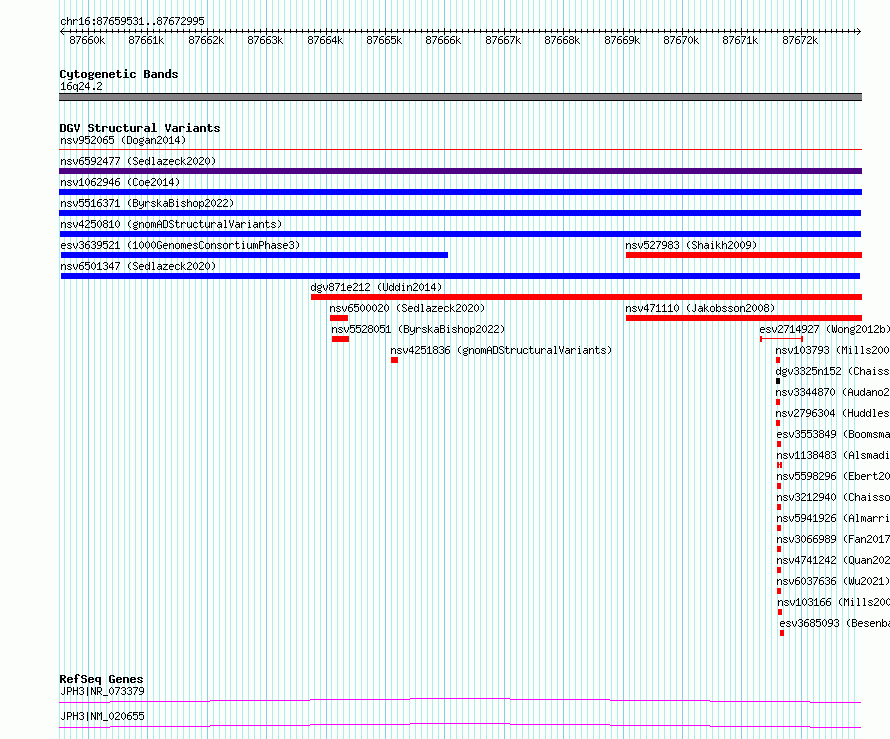Screen dimensions: 890x739
Task: Click the blue nsv5516371 variant bar
Action: 460,213
